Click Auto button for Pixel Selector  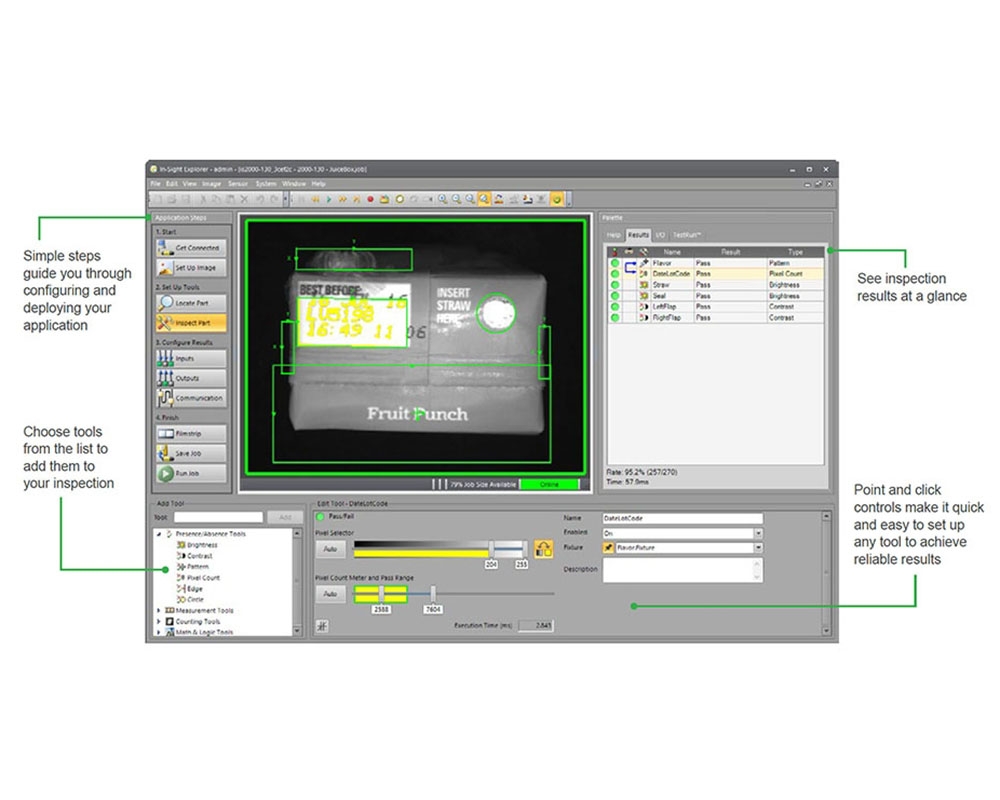click(330, 549)
